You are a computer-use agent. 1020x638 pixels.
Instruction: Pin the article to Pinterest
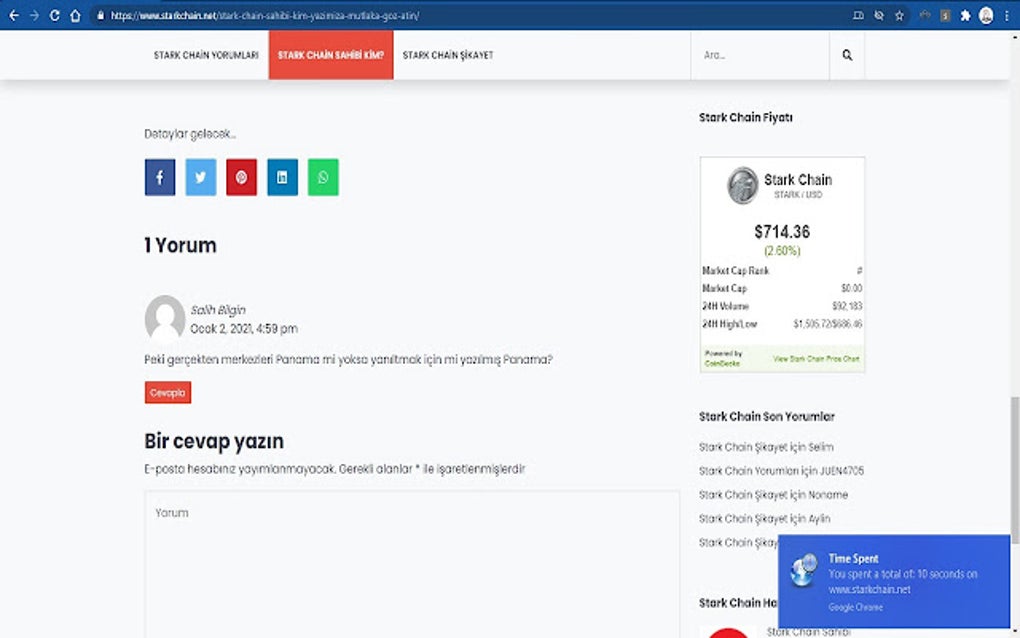point(241,177)
